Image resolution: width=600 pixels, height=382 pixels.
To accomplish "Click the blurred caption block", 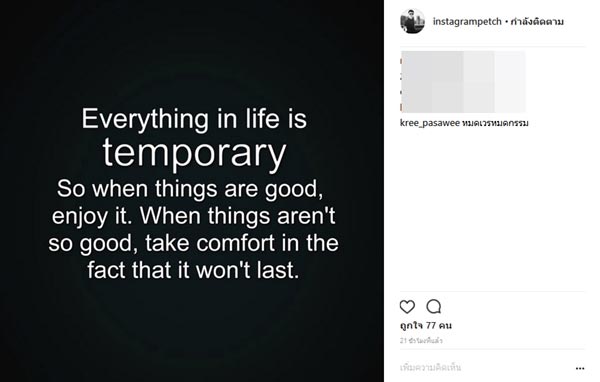I will click(463, 82).
